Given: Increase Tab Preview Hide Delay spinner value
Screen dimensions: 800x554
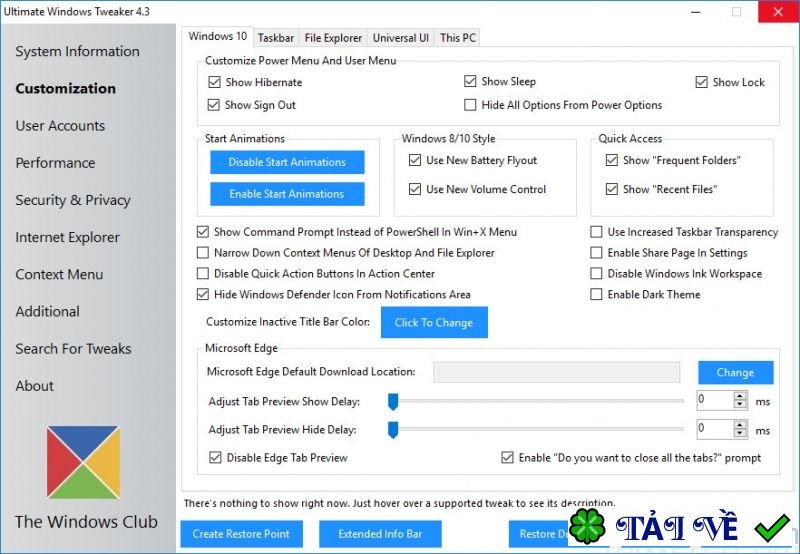Looking at the screenshot, I should coord(740,424).
